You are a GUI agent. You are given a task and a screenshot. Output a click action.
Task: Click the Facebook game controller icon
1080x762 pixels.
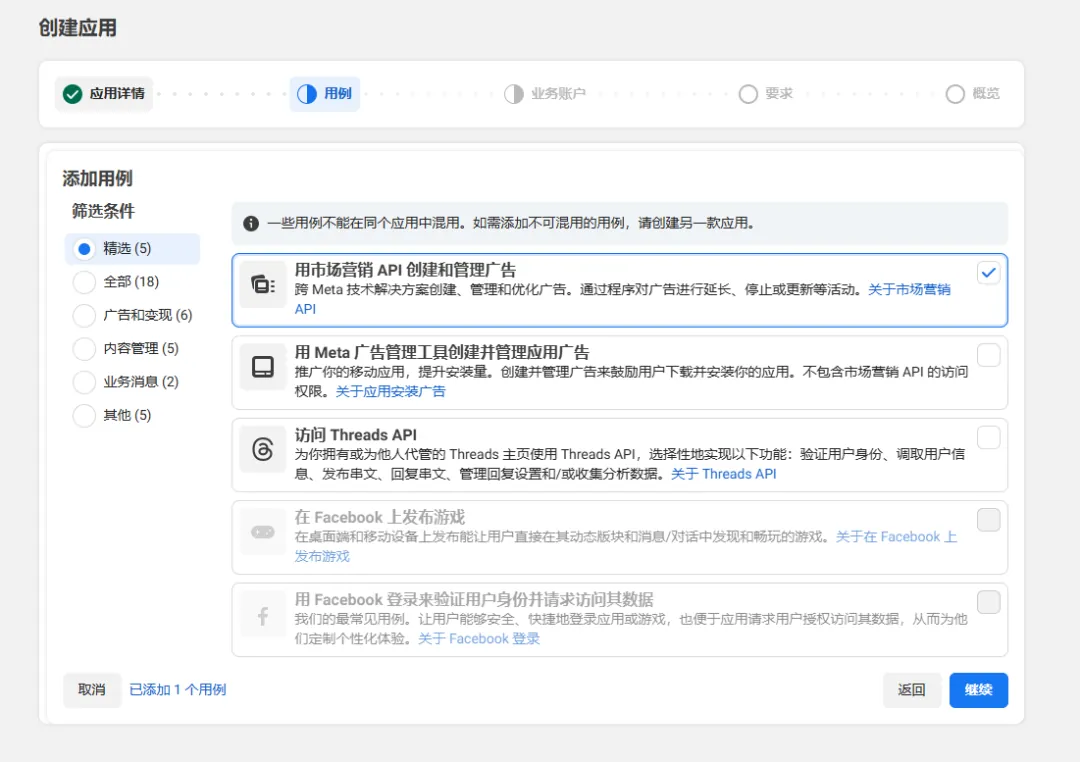point(262,532)
